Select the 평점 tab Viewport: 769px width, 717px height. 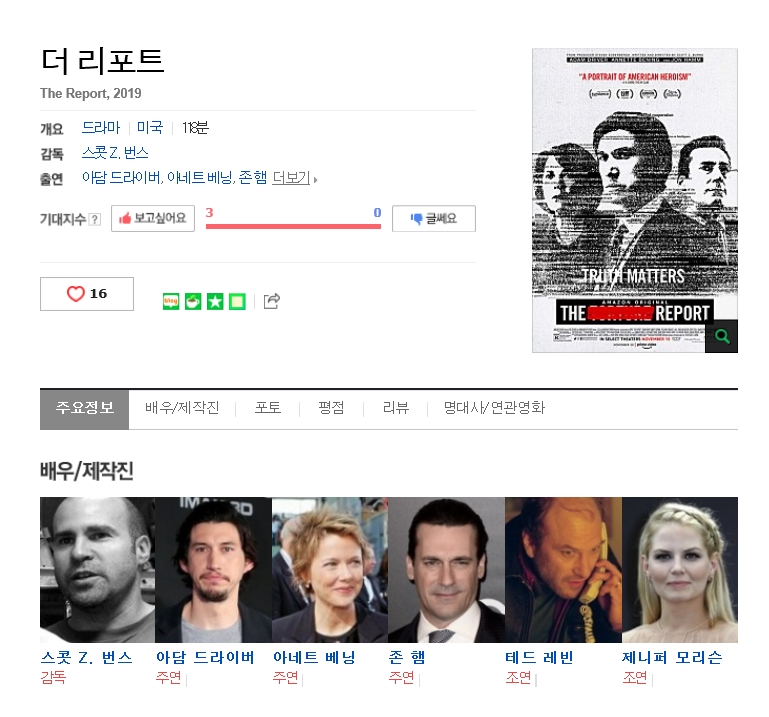point(331,408)
